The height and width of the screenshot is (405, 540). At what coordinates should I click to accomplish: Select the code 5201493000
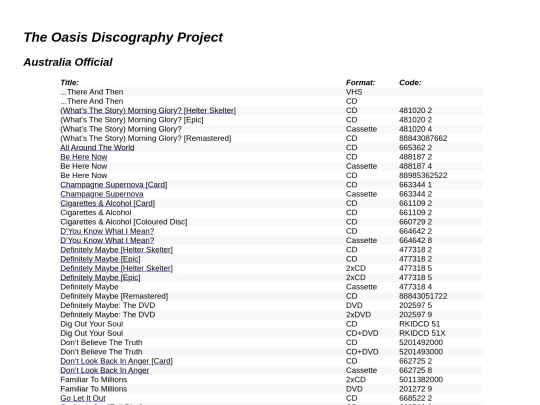coord(421,352)
